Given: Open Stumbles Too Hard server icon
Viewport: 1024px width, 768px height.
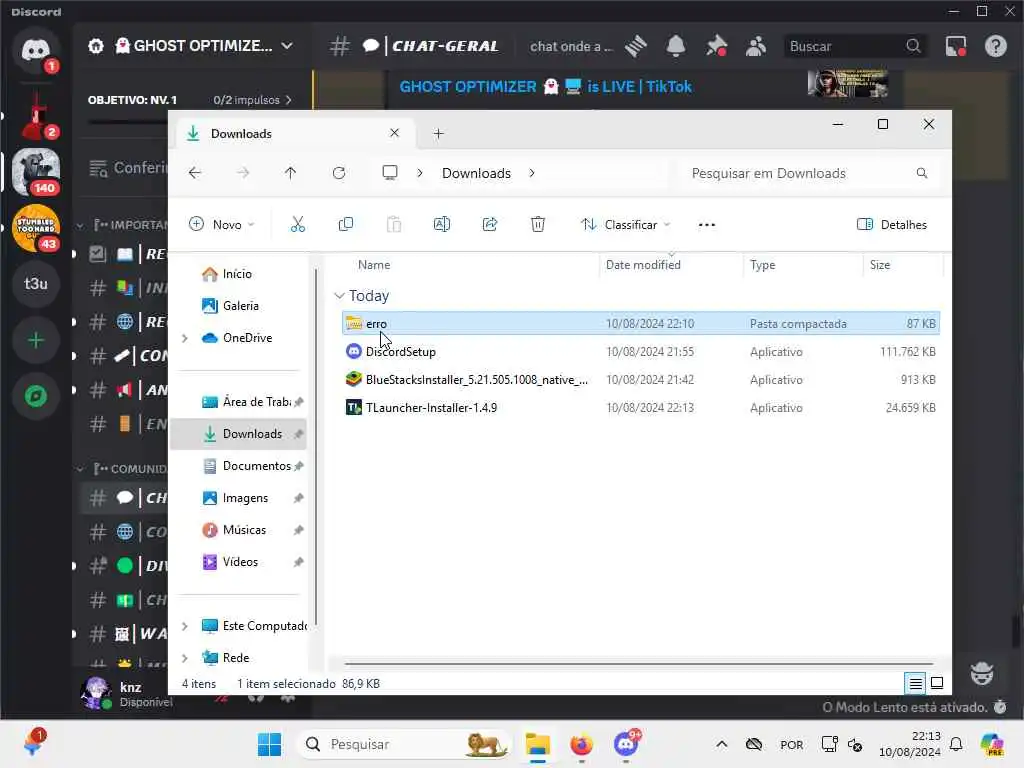Looking at the screenshot, I should tap(36, 228).
